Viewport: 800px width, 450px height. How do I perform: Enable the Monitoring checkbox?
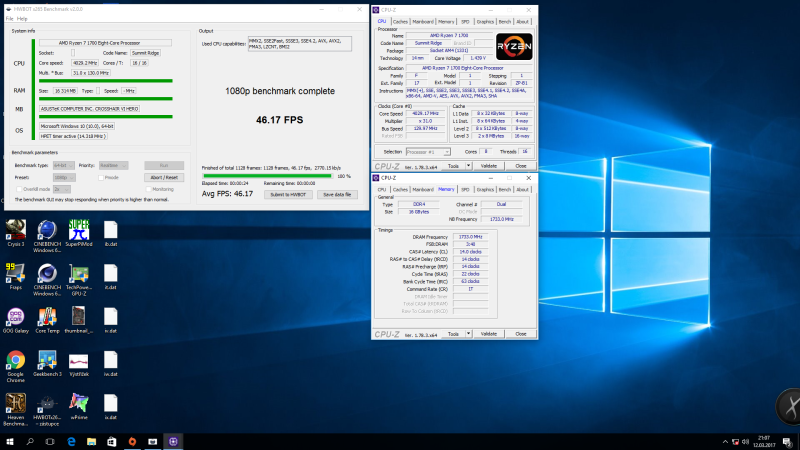click(149, 189)
